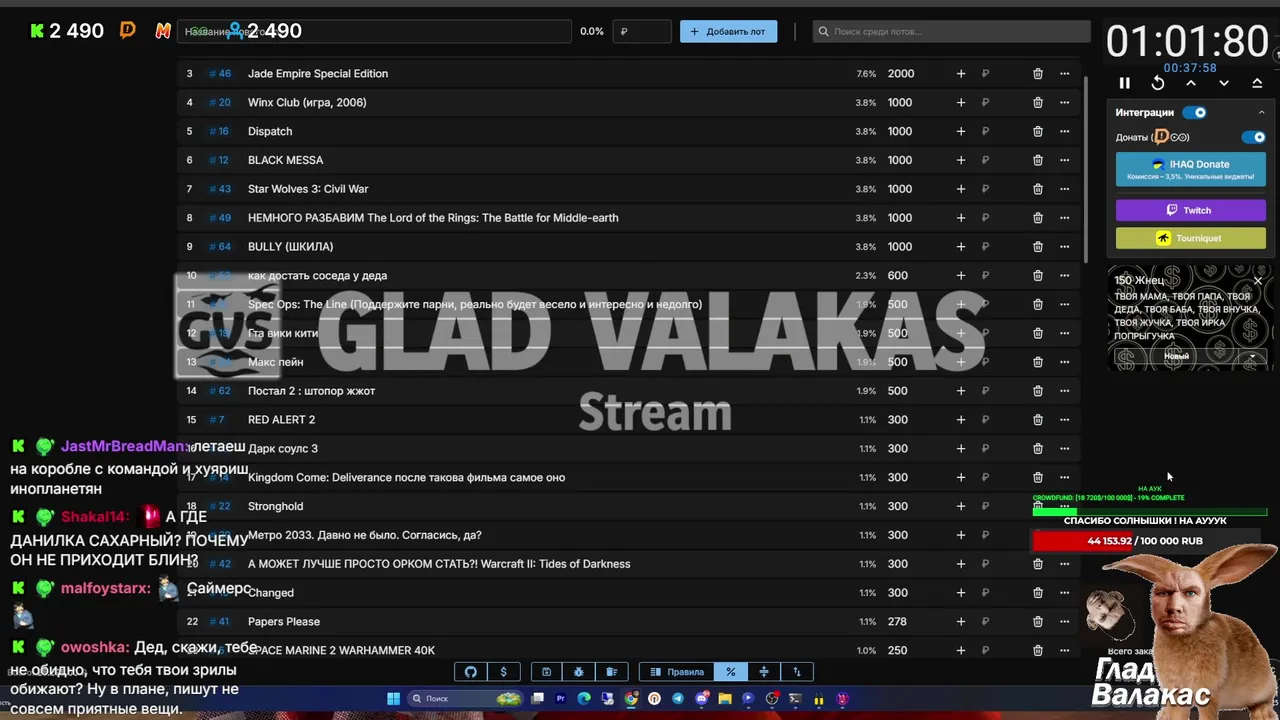Click the Добавить лот button
The height and width of the screenshot is (720, 1280).
click(728, 31)
